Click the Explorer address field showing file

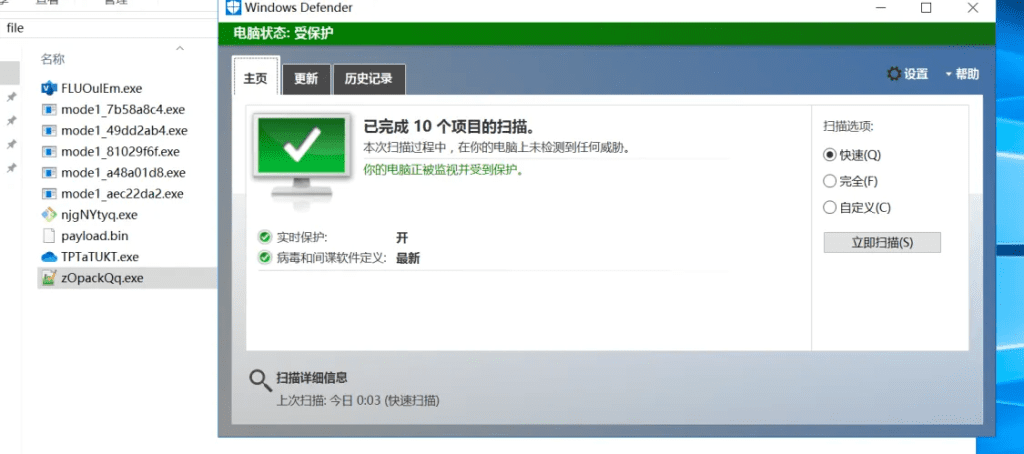[109, 27]
